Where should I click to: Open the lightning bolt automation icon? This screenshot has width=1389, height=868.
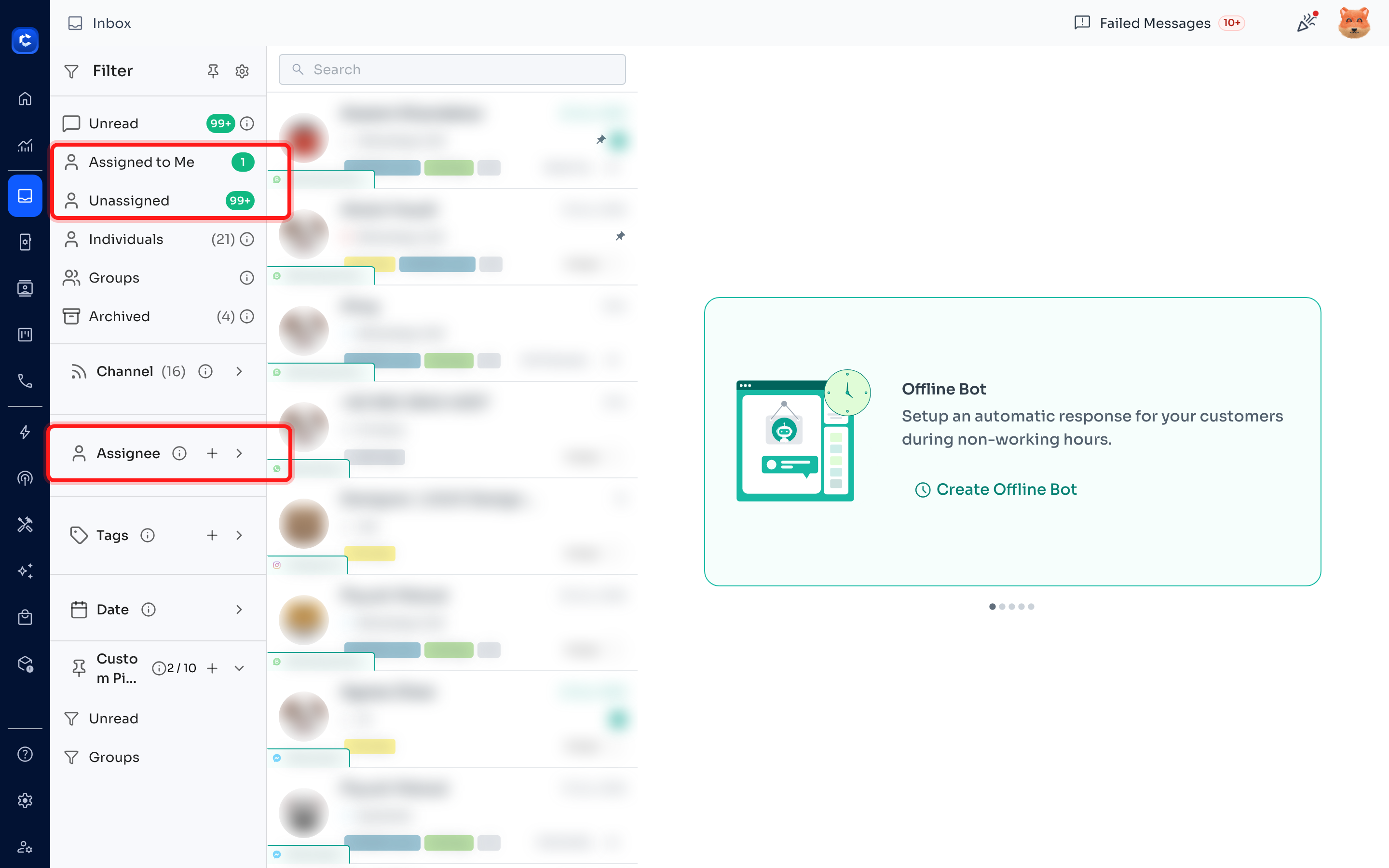tap(25, 432)
